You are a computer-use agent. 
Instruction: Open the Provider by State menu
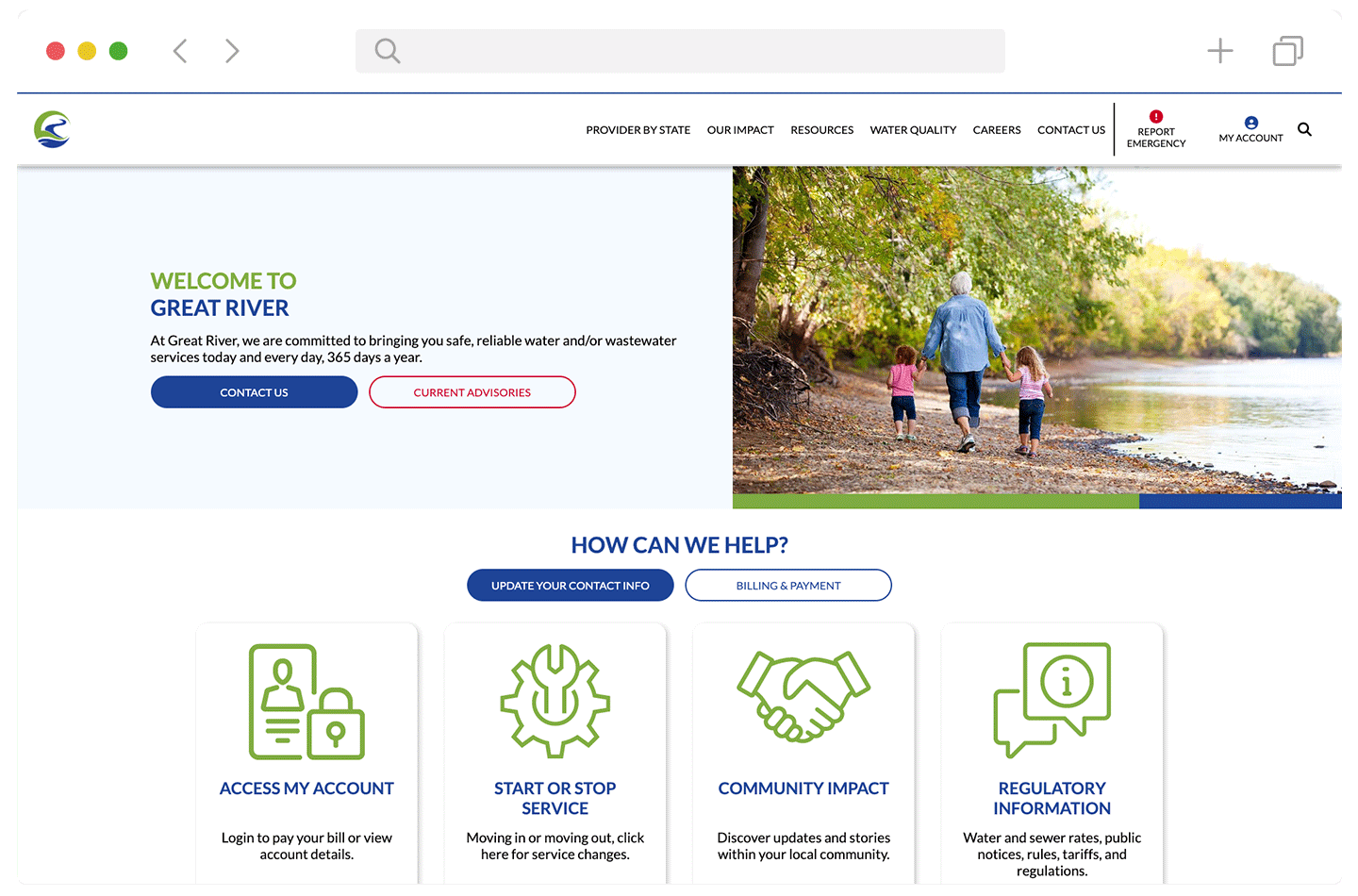[638, 129]
